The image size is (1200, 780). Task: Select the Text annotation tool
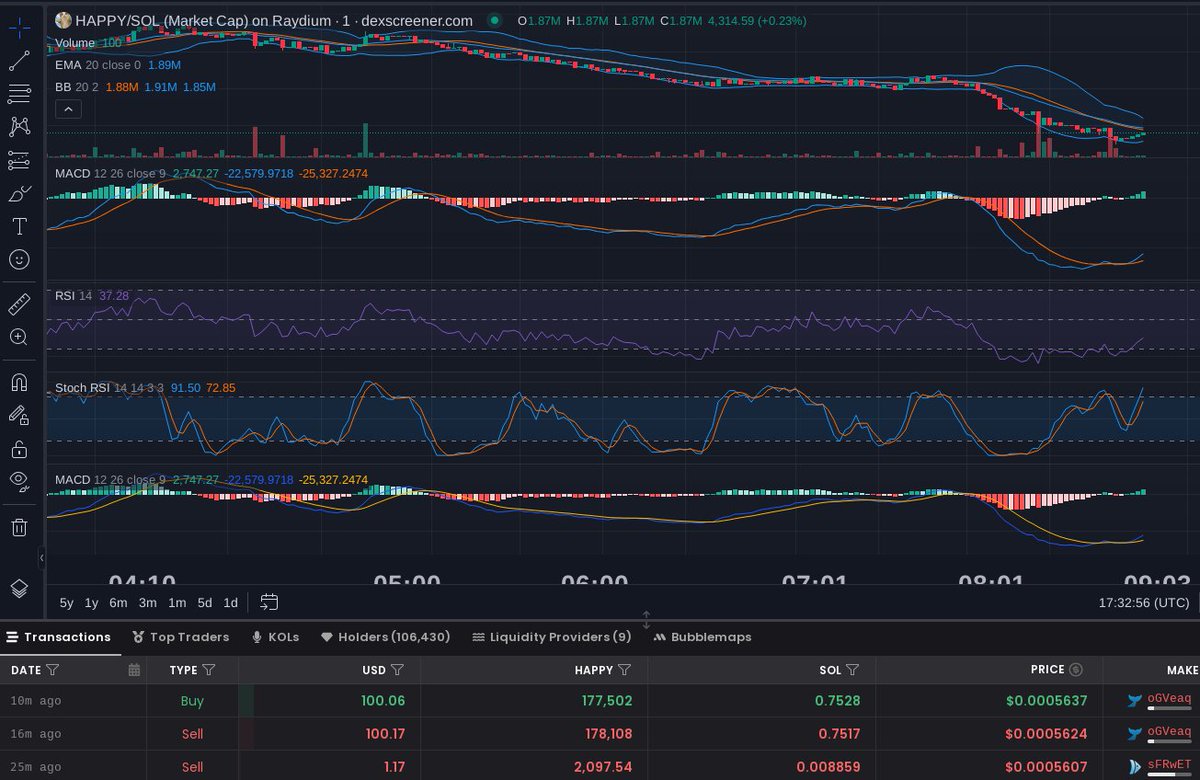[x=19, y=226]
